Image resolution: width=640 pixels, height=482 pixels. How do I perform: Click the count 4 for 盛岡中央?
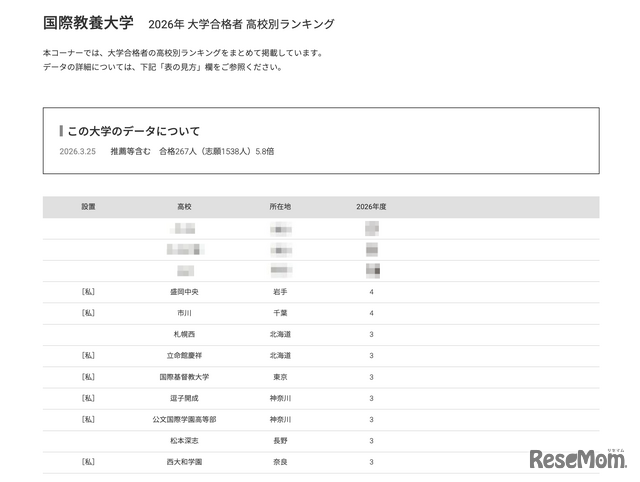[371, 292]
